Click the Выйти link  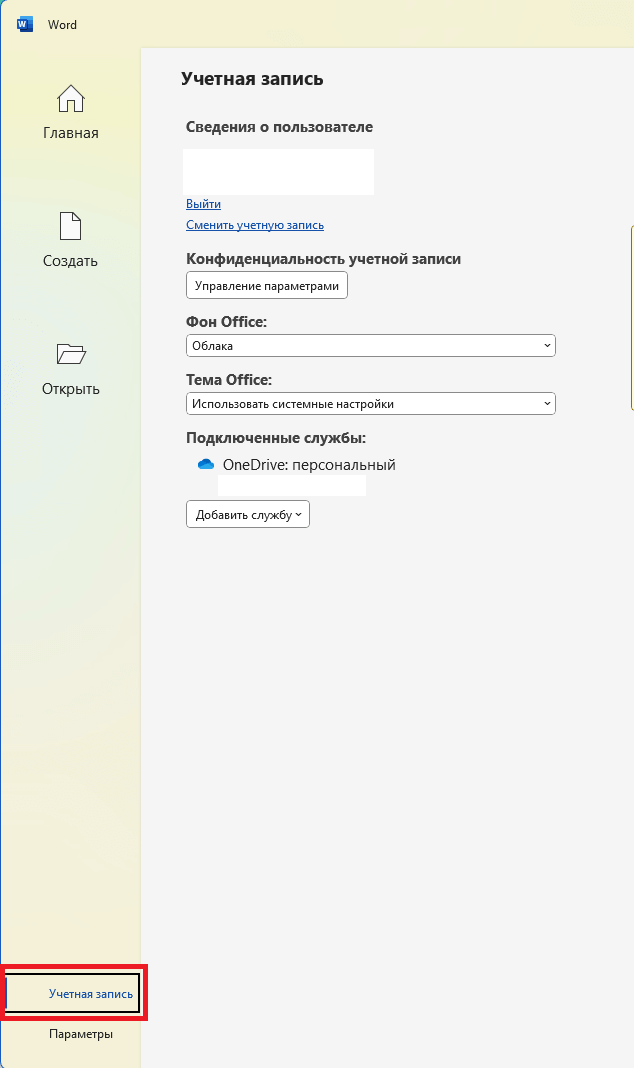203,204
